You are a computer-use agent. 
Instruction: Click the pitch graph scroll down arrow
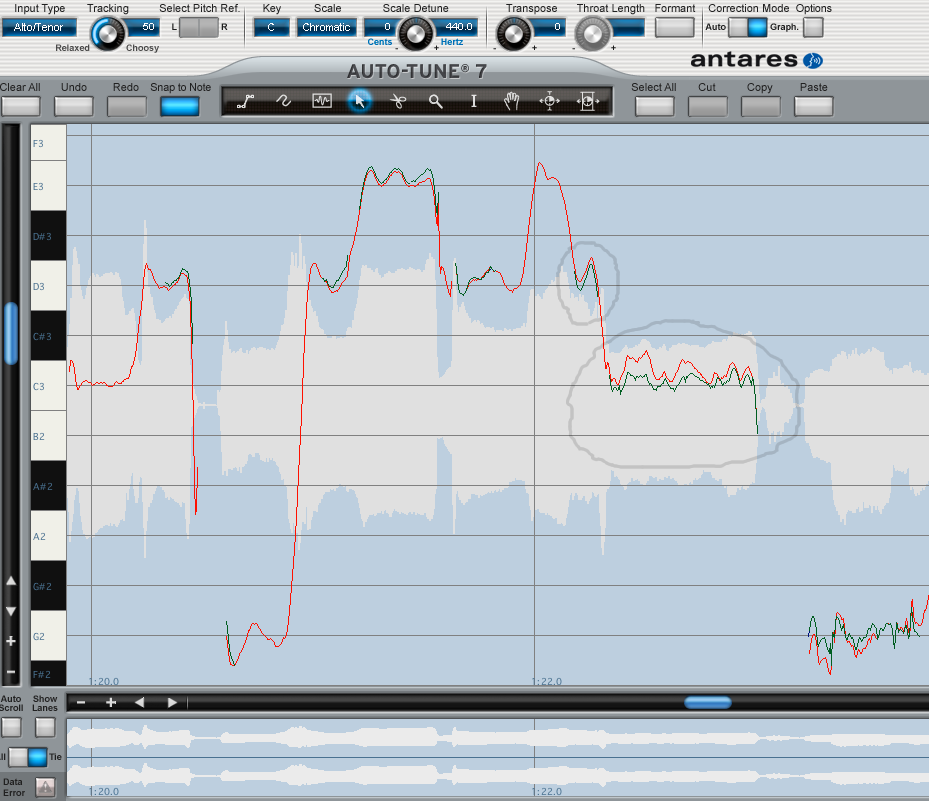coord(11,611)
